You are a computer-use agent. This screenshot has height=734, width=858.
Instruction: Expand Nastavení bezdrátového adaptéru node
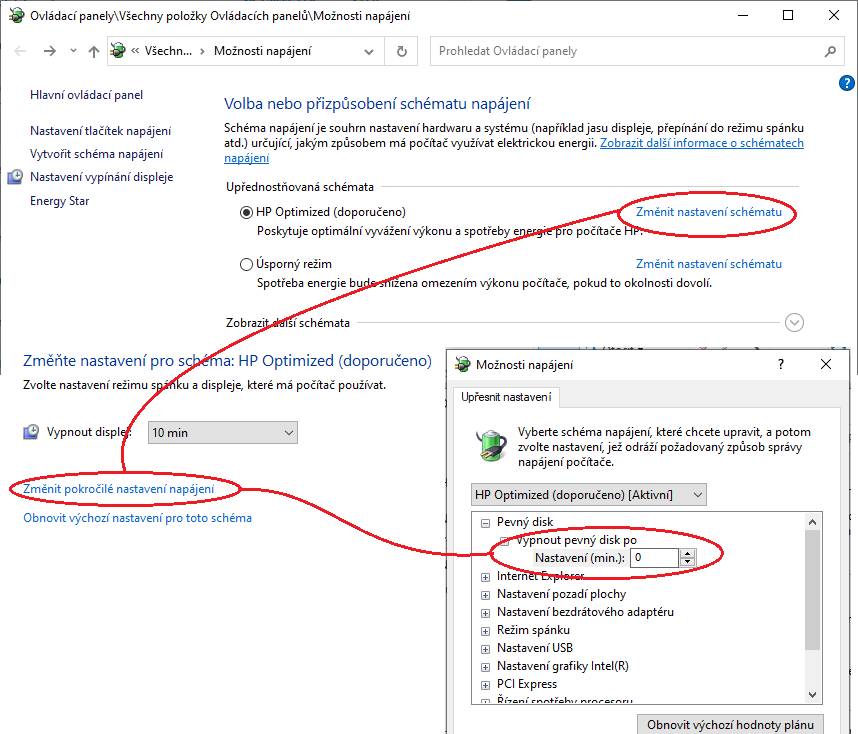click(485, 613)
